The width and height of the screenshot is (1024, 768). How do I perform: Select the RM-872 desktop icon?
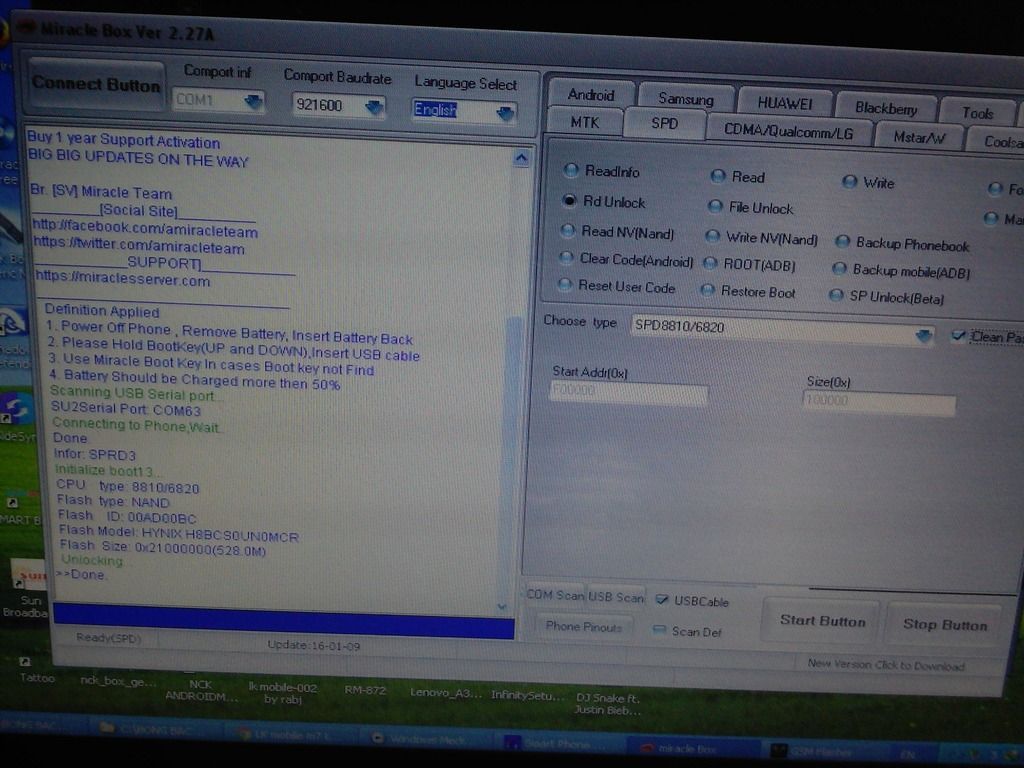pyautogui.click(x=365, y=690)
